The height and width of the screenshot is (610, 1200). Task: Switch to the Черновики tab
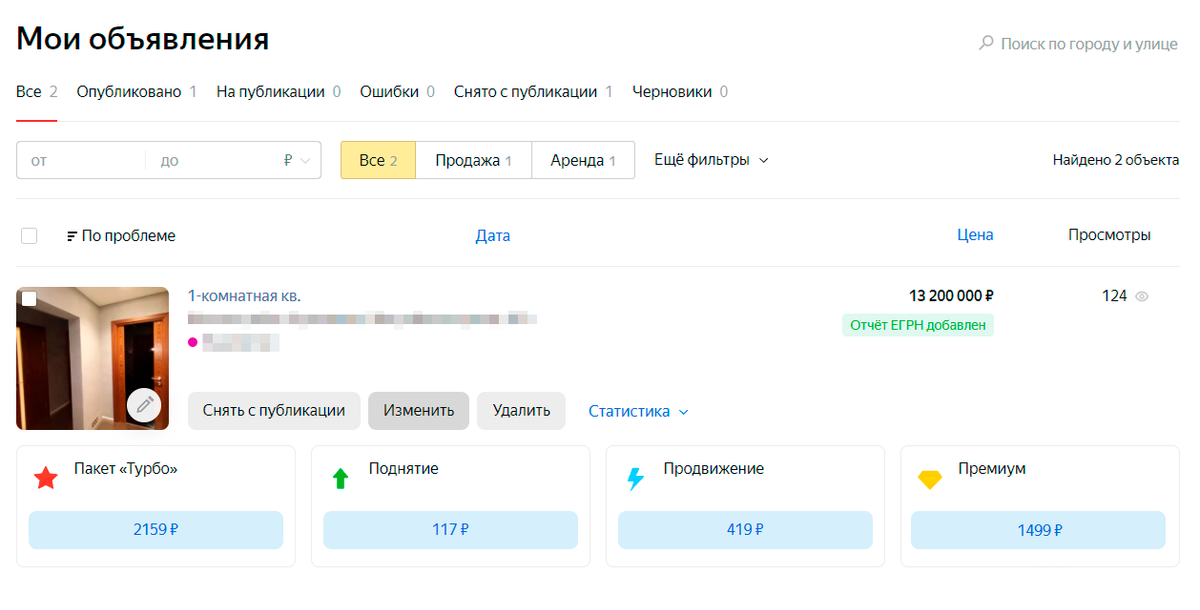(x=680, y=92)
